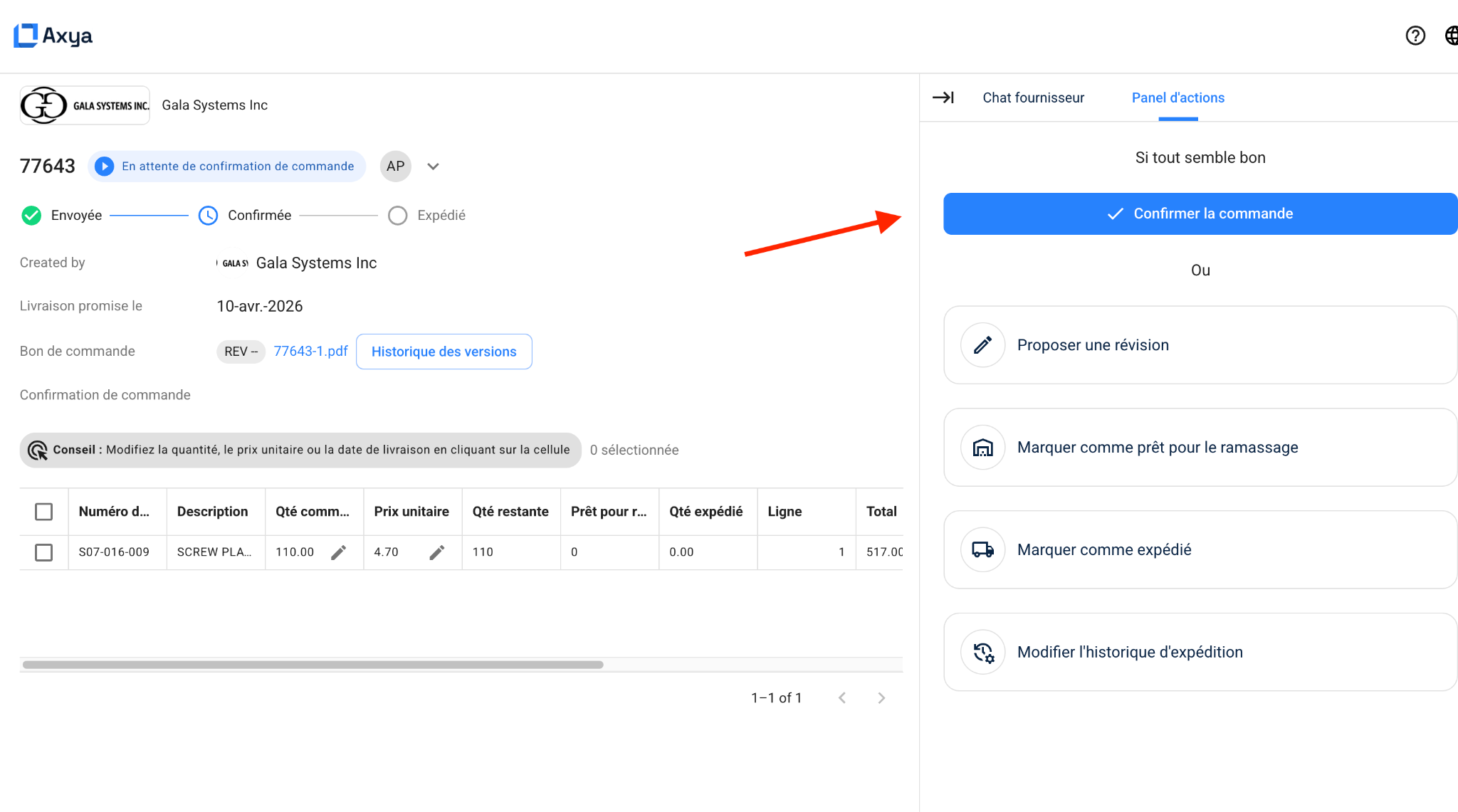Select the truck icon for Marquer comme expédié
This screenshot has height=812, width=1458.
[982, 549]
